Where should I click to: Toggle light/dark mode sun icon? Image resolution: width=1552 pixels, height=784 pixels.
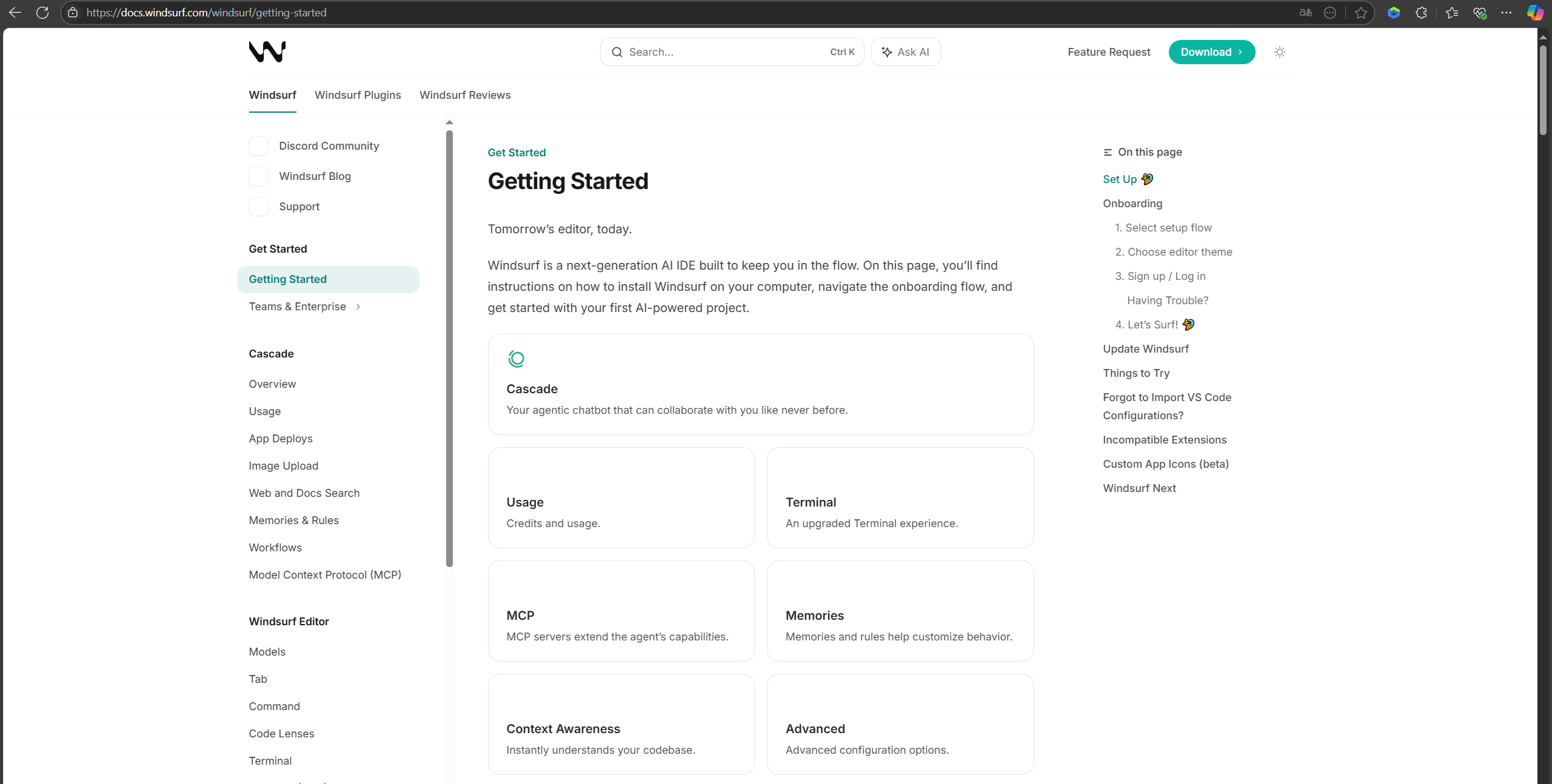point(1279,52)
